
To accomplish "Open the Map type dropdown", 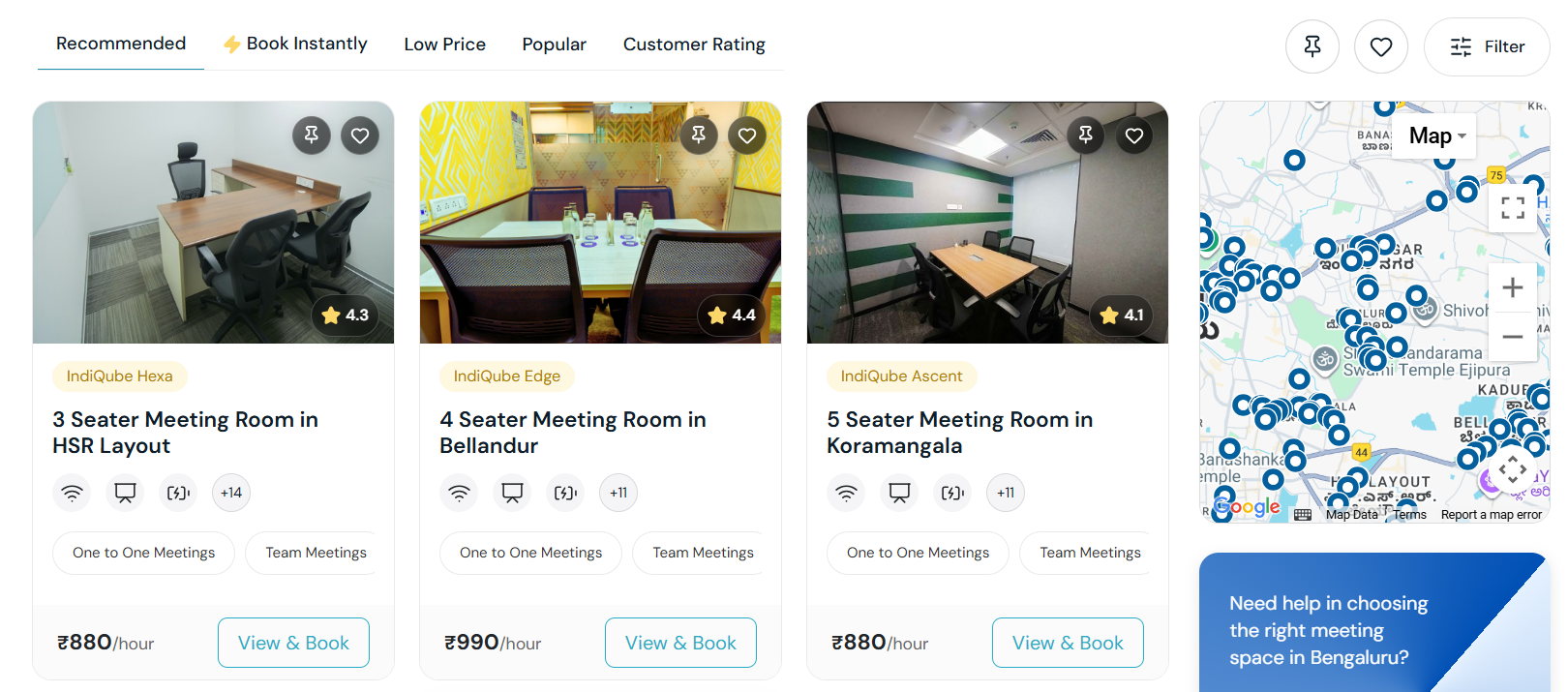I will tap(1437, 135).
